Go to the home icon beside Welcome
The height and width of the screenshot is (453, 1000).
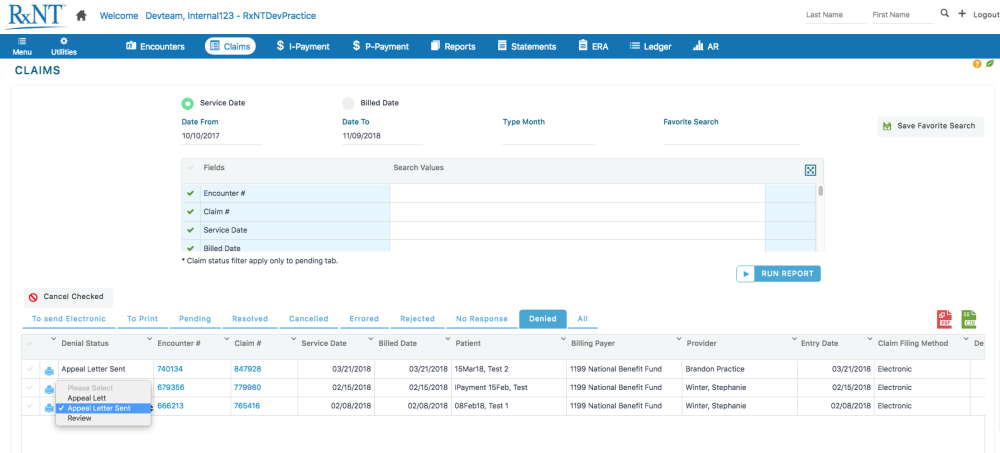click(81, 15)
